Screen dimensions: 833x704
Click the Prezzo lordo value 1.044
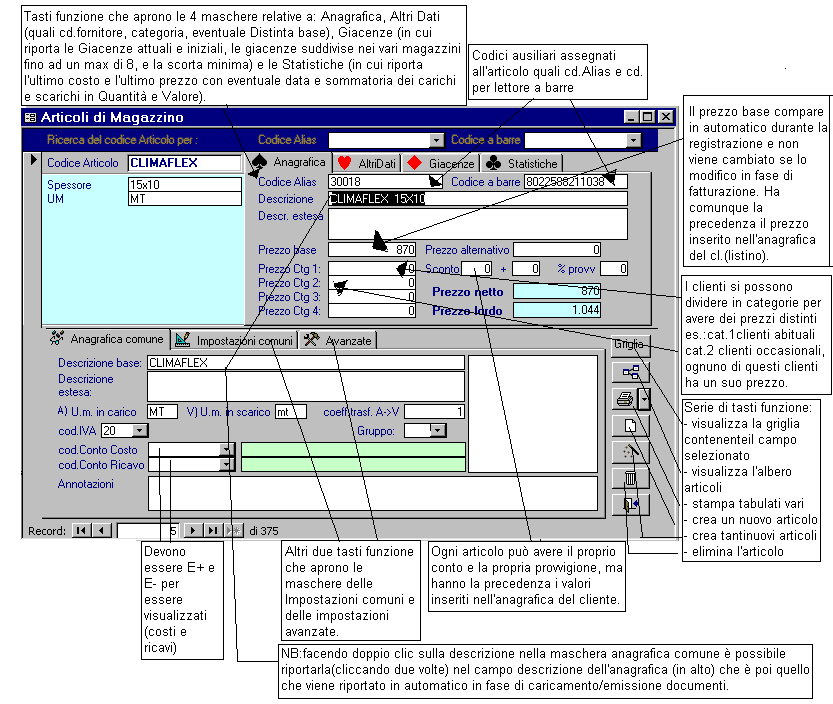click(557, 310)
